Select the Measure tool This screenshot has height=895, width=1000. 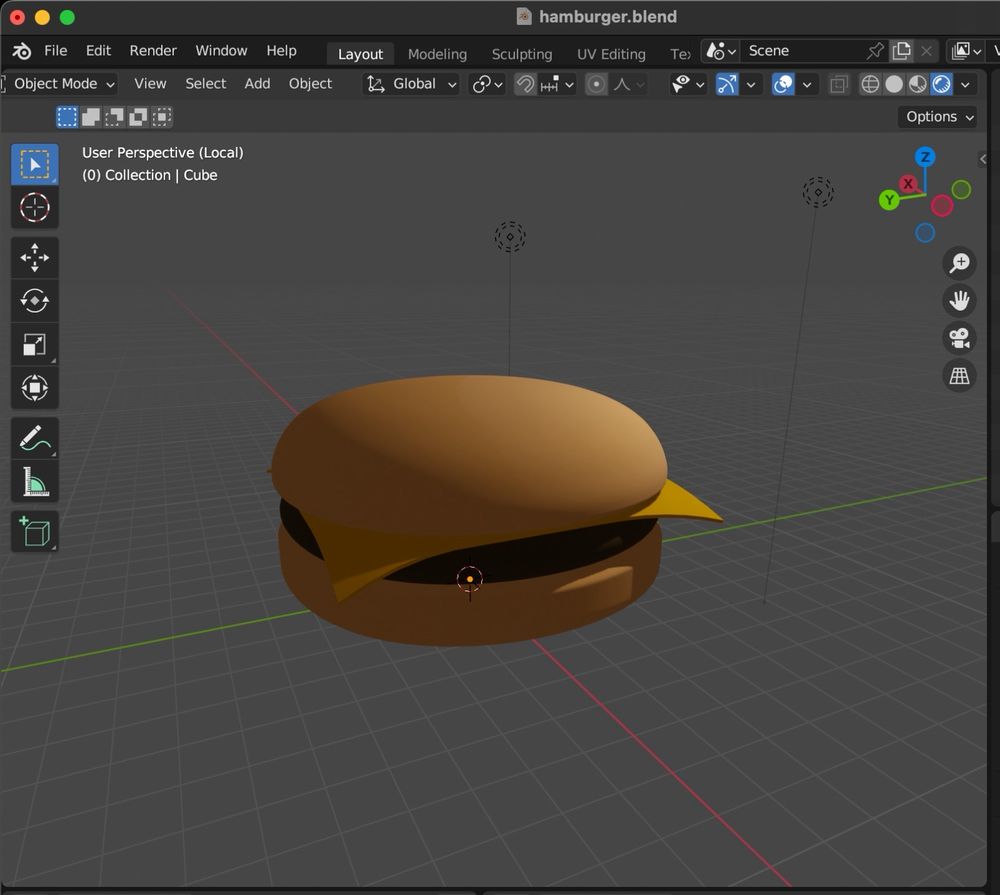35,481
